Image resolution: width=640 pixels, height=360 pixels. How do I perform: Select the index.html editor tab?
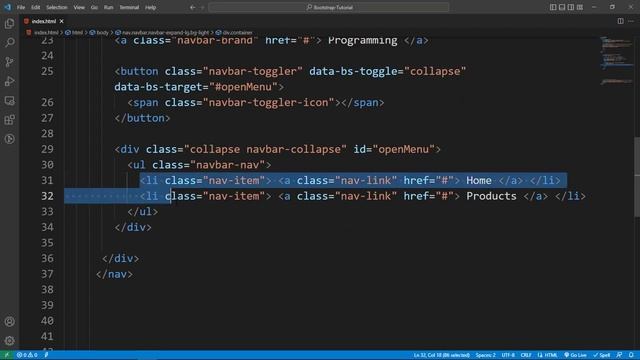44,21
